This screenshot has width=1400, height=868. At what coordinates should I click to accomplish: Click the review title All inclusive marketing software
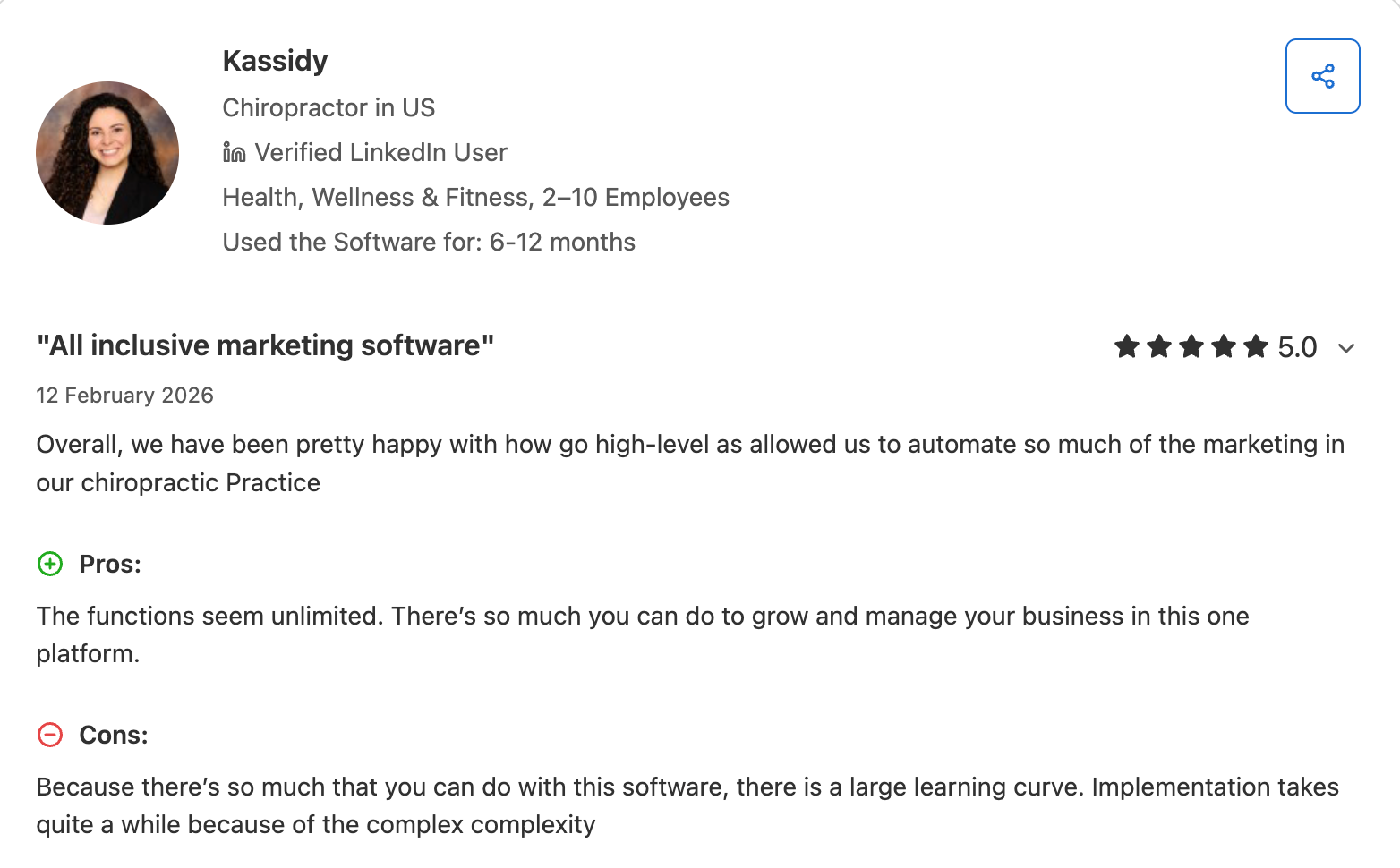point(265,345)
